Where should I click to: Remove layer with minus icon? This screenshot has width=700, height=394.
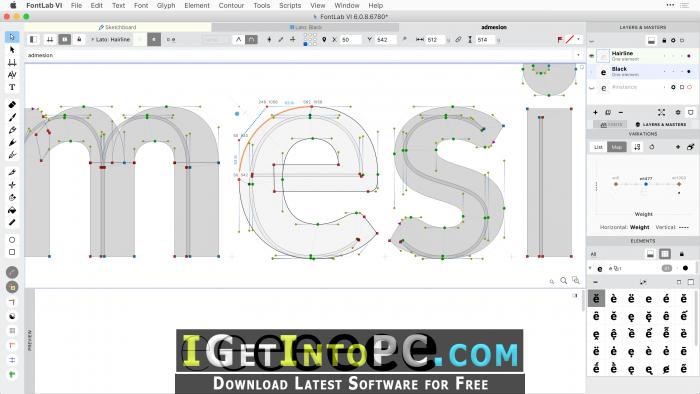[621, 112]
